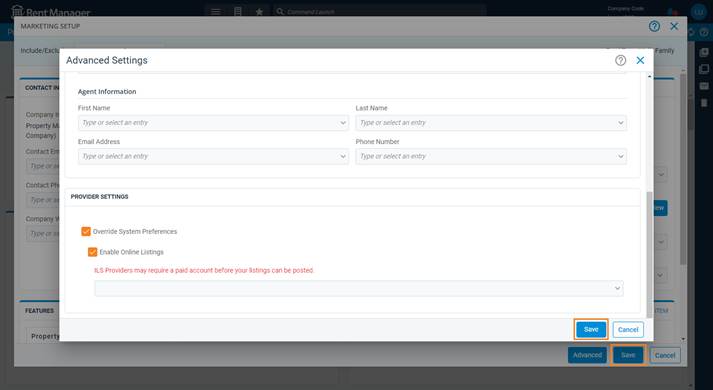Click Advanced button in Marketing Setup
713x390 pixels.
click(x=587, y=355)
